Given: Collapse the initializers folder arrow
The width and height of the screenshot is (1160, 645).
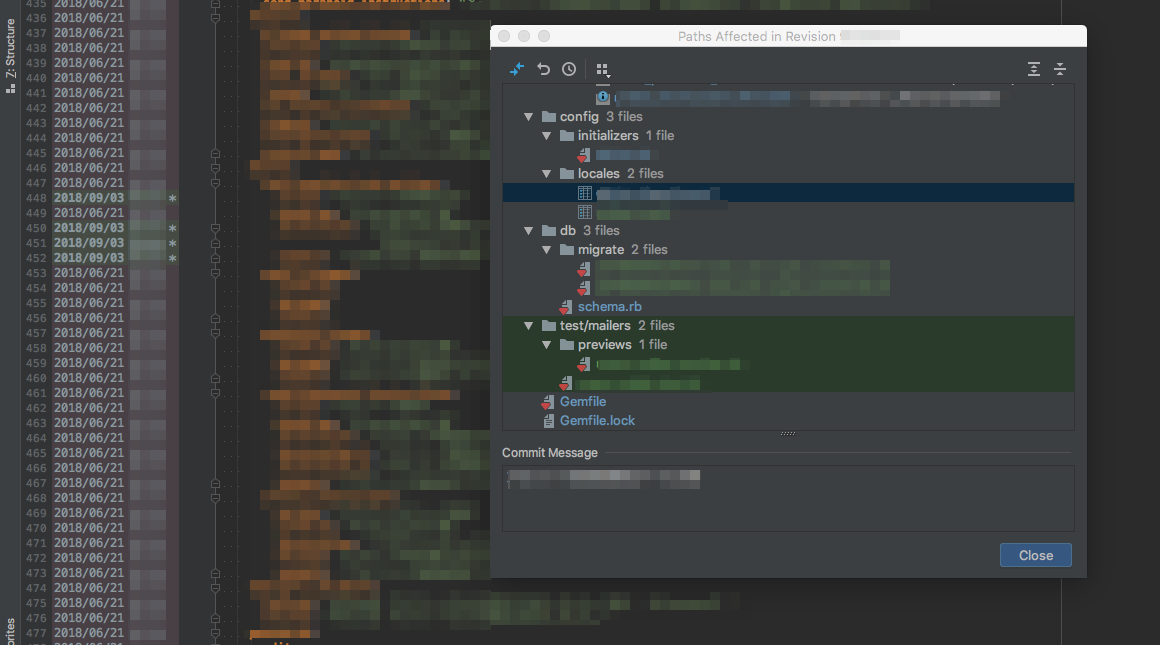Looking at the screenshot, I should 547,136.
